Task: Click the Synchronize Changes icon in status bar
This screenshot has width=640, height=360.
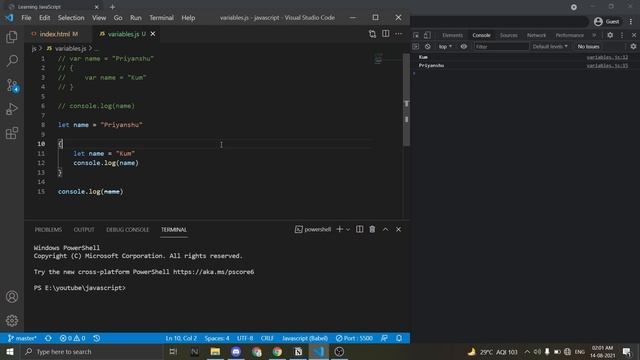Action: (48, 338)
